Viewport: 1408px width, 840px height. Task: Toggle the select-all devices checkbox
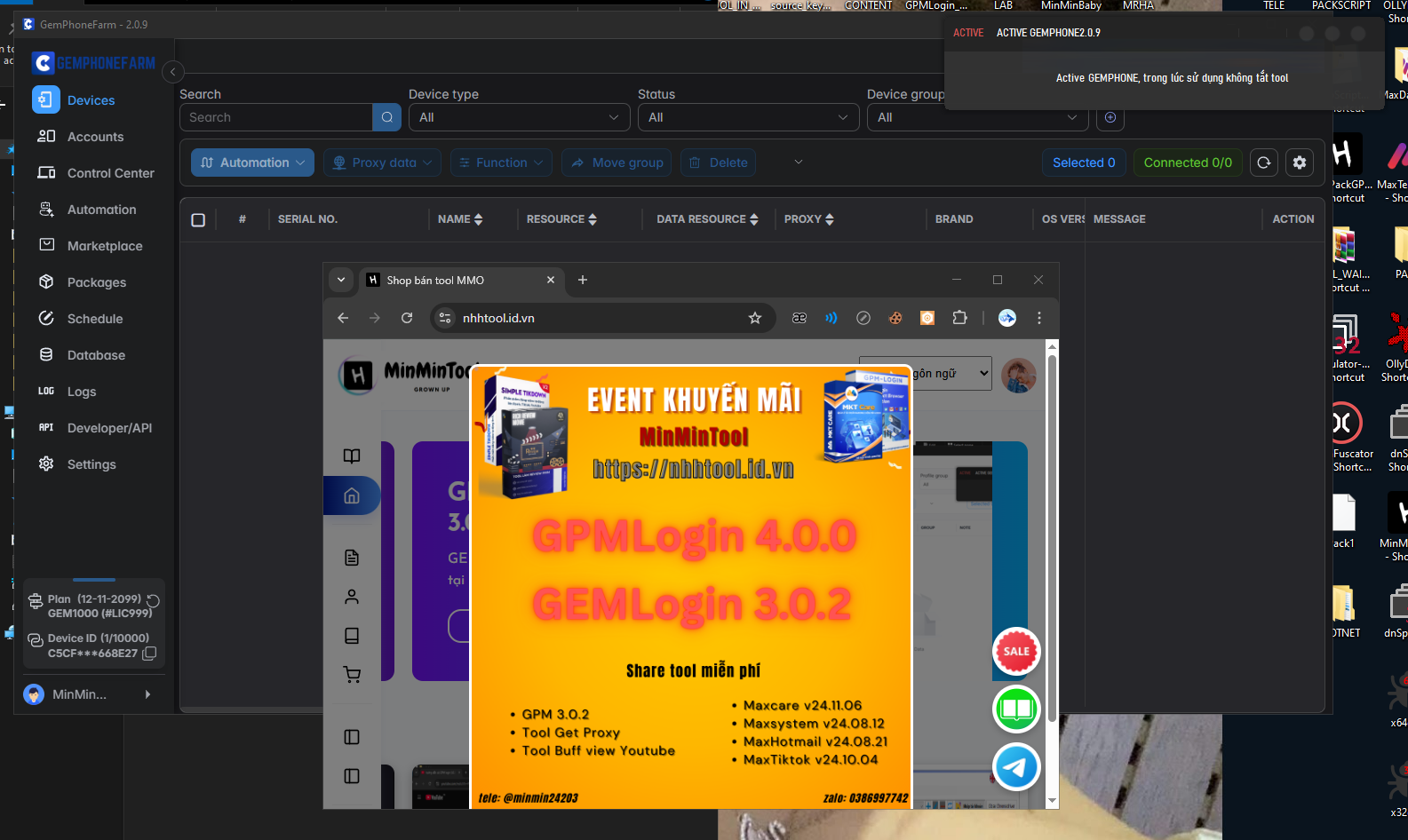tap(198, 219)
